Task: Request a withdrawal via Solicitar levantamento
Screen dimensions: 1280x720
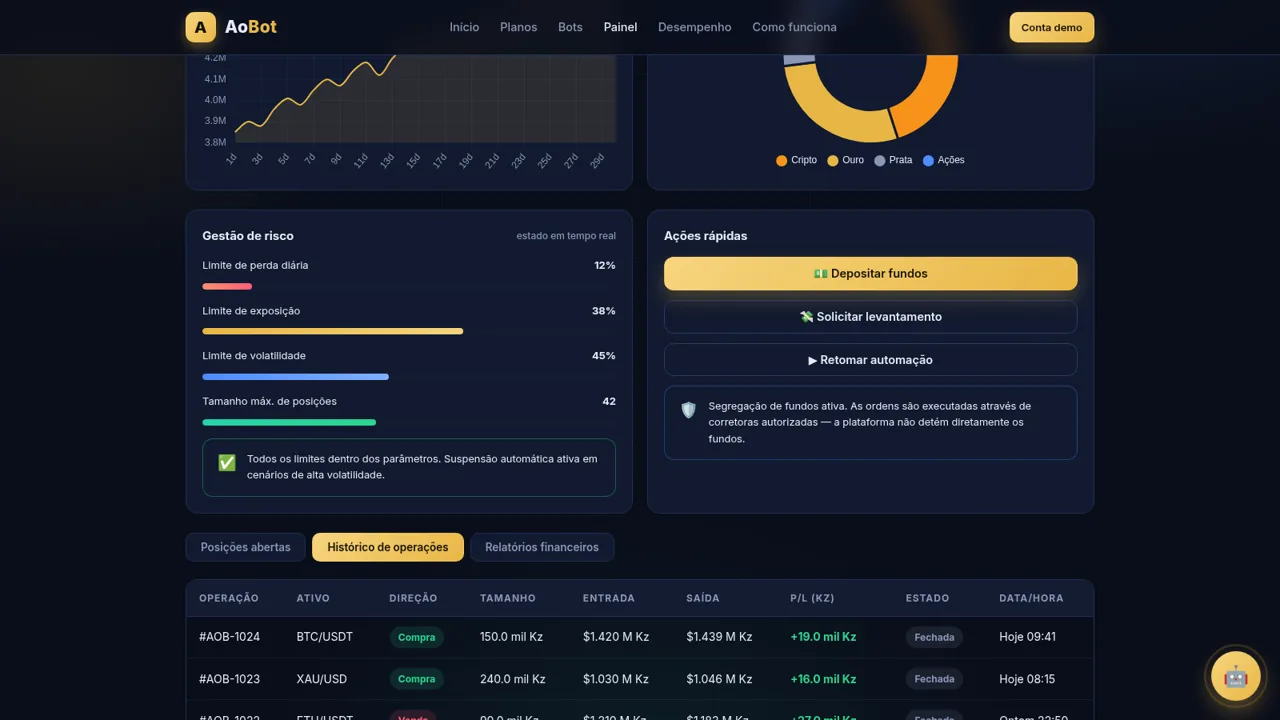Action: click(x=871, y=317)
